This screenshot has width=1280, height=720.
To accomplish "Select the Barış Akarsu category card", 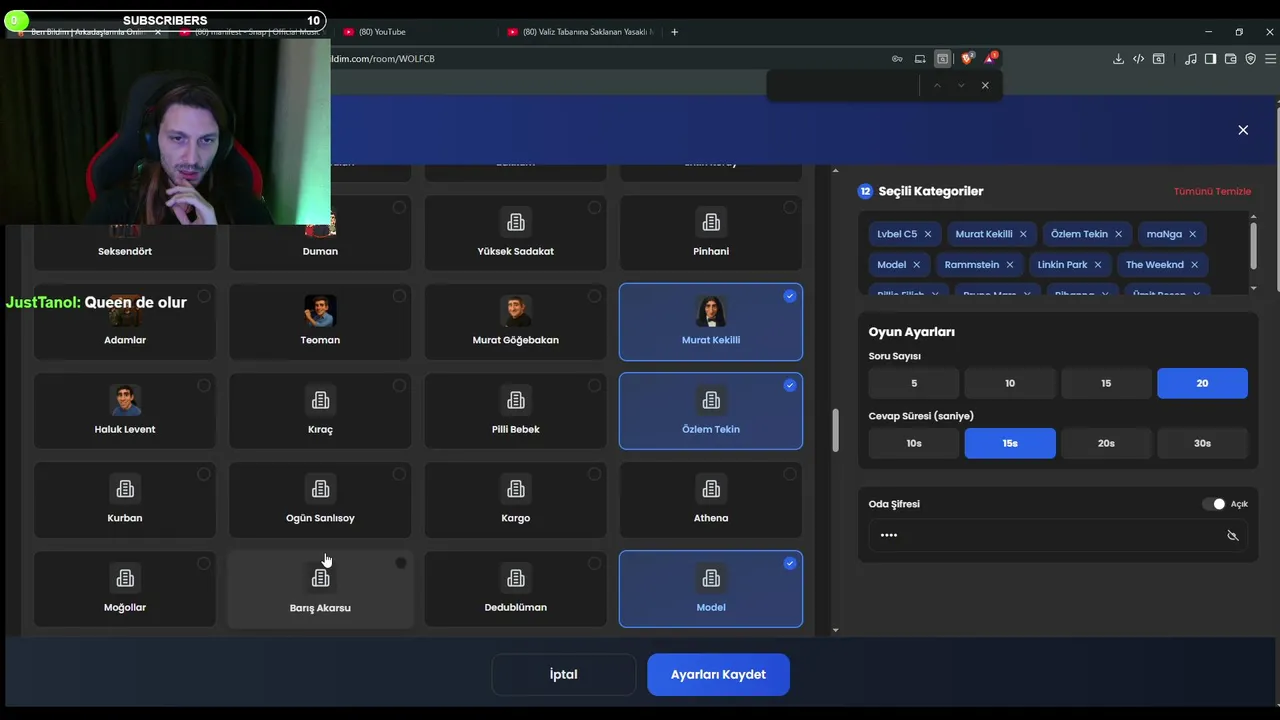I will (320, 589).
